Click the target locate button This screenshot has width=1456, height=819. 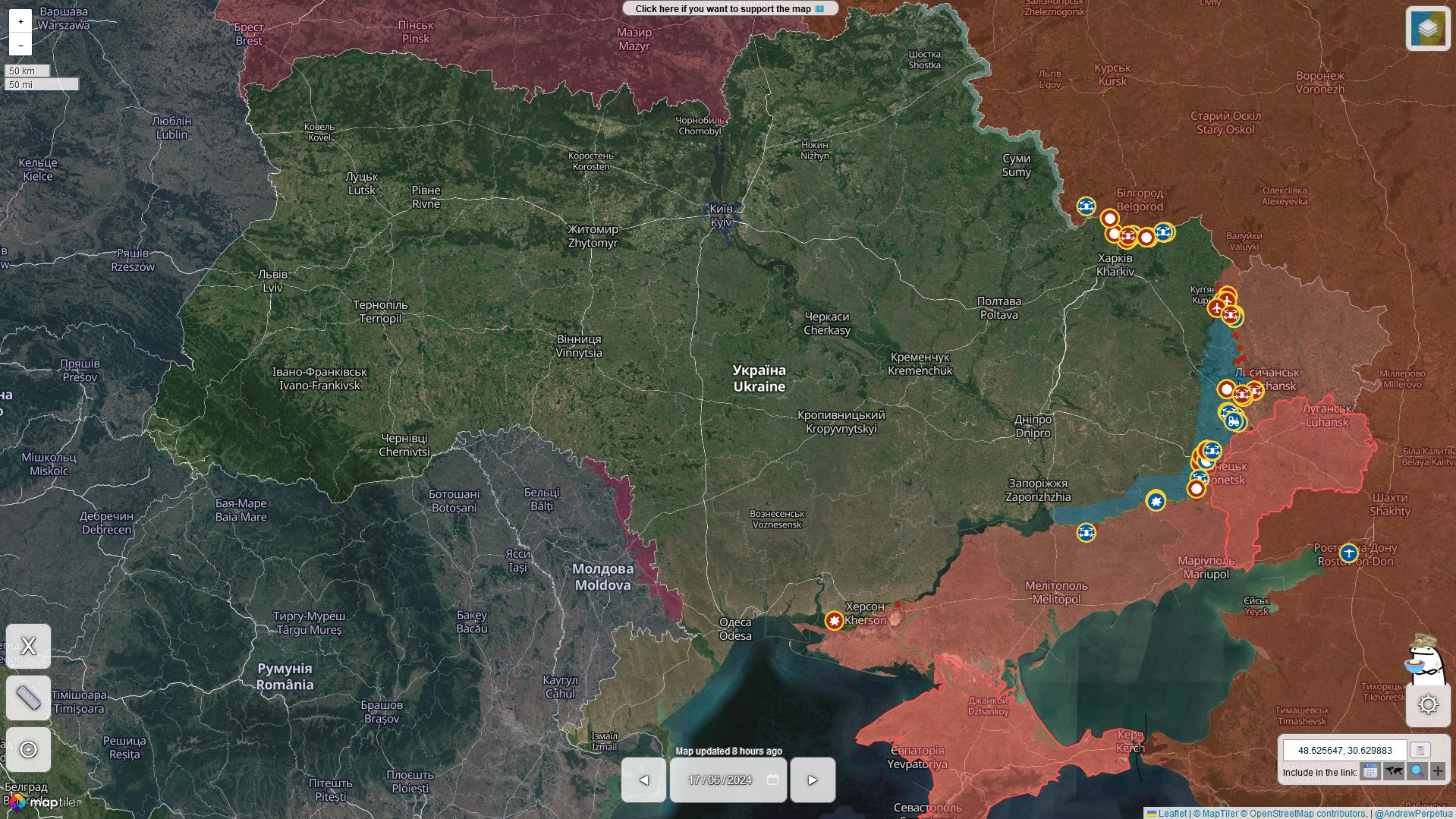point(29,750)
